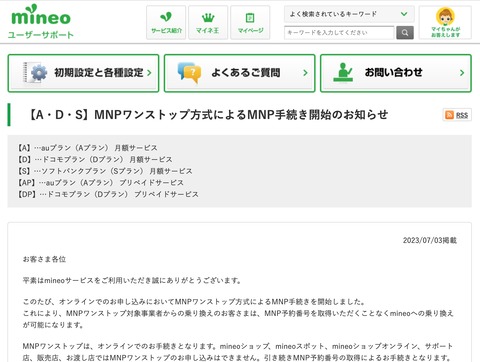Image resolution: width=480 pixels, height=362 pixels.
Task: Click the 平素はmineoサービスを sentence
Action: (x=132, y=280)
